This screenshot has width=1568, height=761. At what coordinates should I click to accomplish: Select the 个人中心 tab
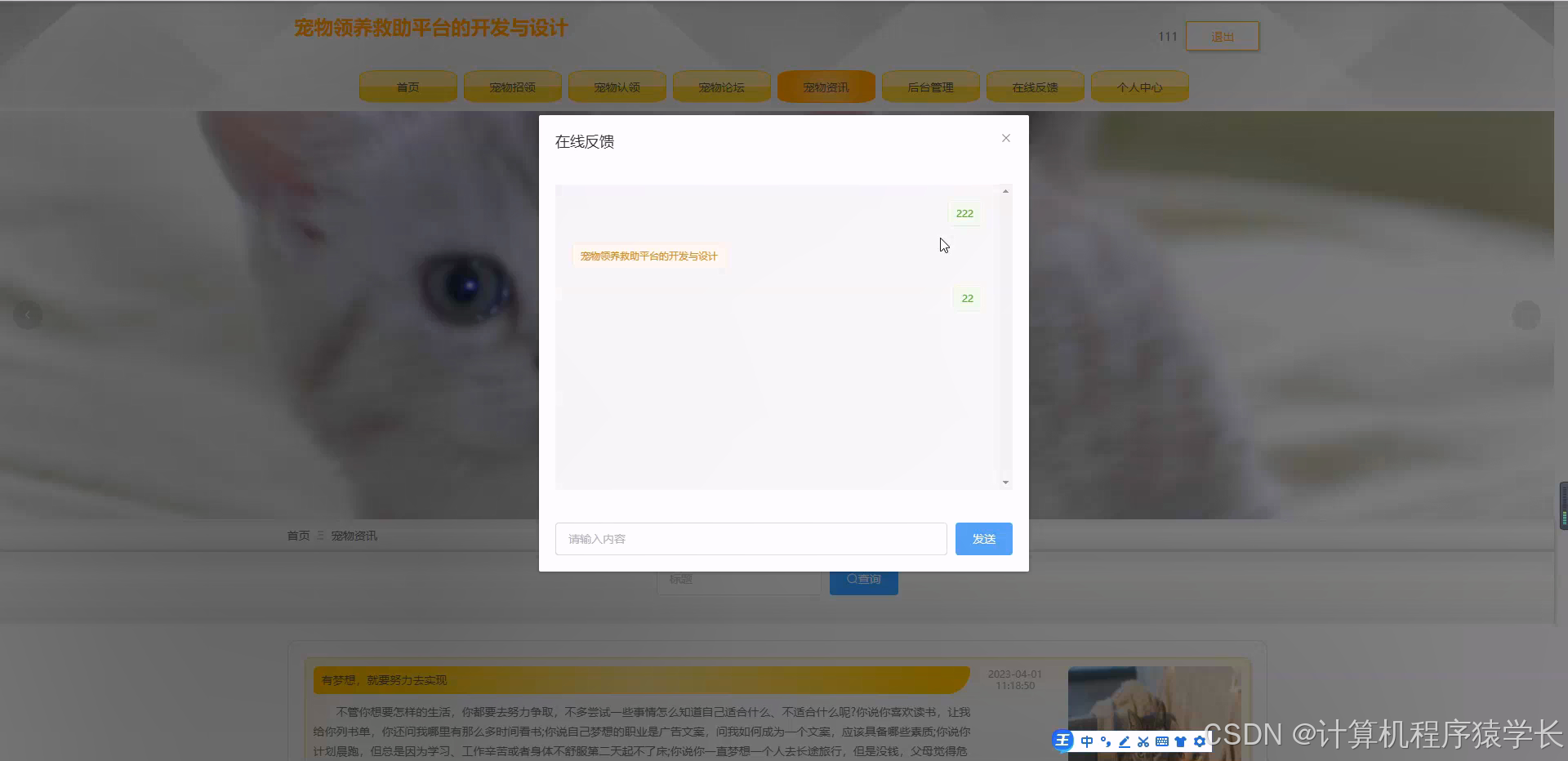click(x=1139, y=87)
